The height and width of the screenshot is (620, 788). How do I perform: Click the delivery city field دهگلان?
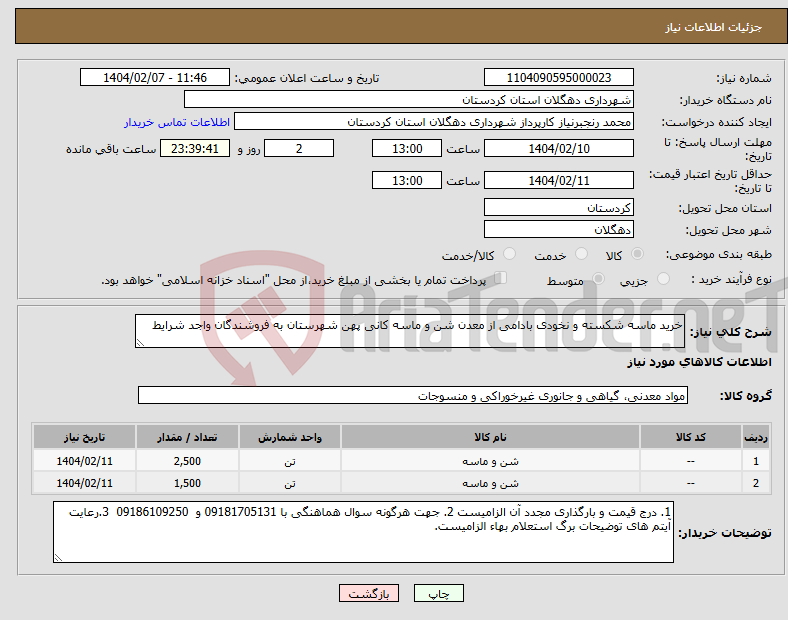point(558,229)
